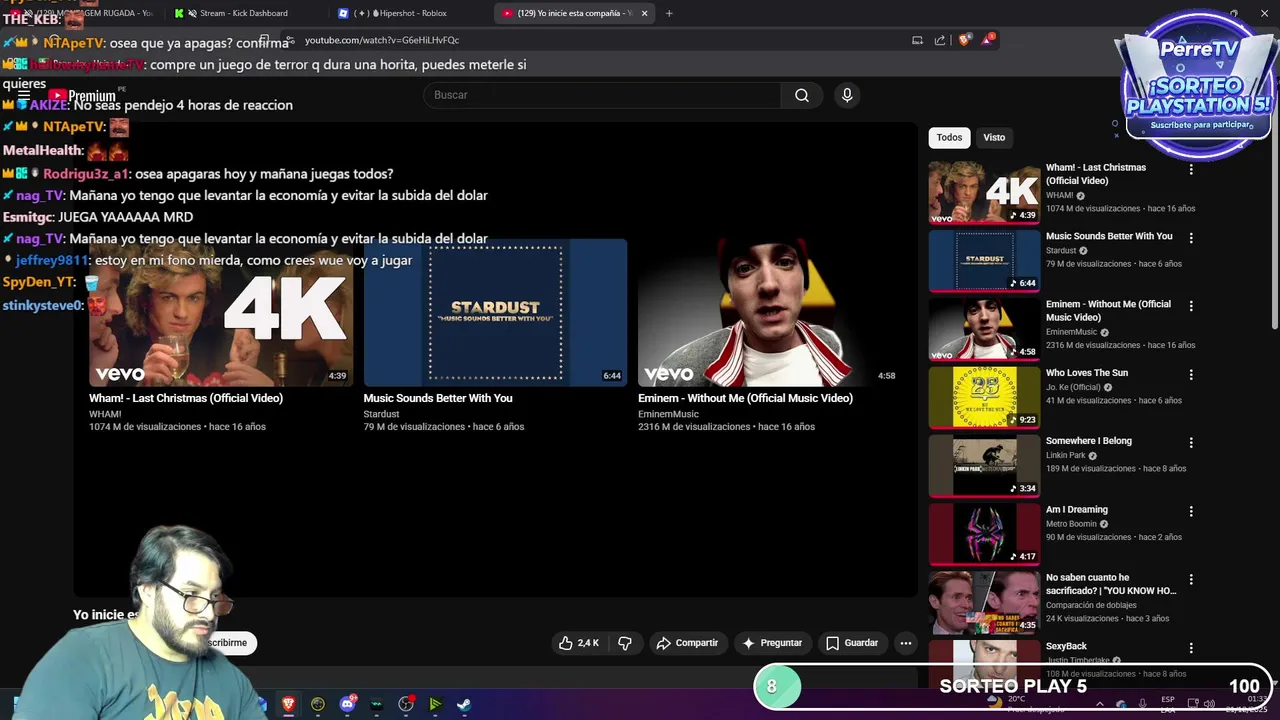Click the Brave Shields lion icon
This screenshot has height=720, width=1280.
click(x=965, y=40)
